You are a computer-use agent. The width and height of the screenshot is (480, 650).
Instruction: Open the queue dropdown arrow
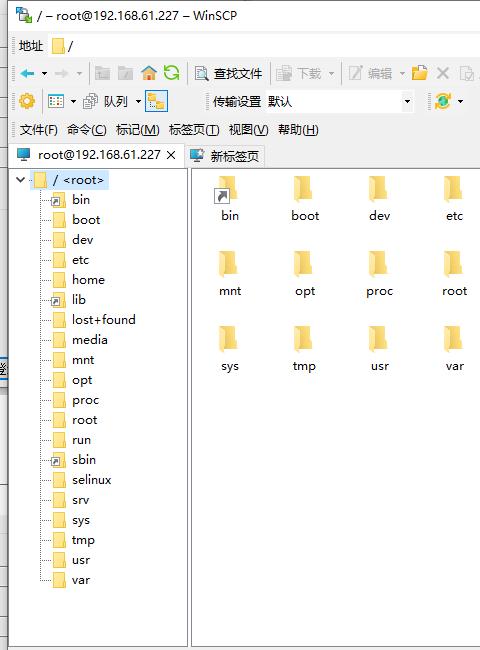pyautogui.click(x=138, y=101)
